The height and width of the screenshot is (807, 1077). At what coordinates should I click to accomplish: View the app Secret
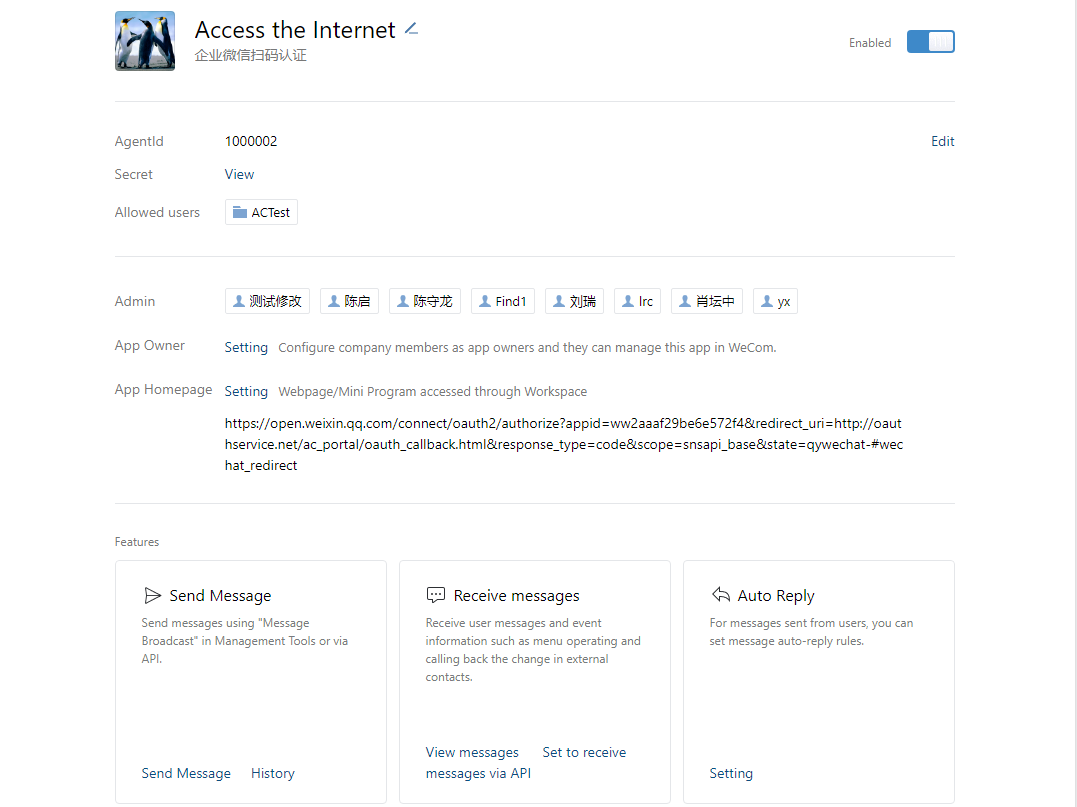coord(239,174)
